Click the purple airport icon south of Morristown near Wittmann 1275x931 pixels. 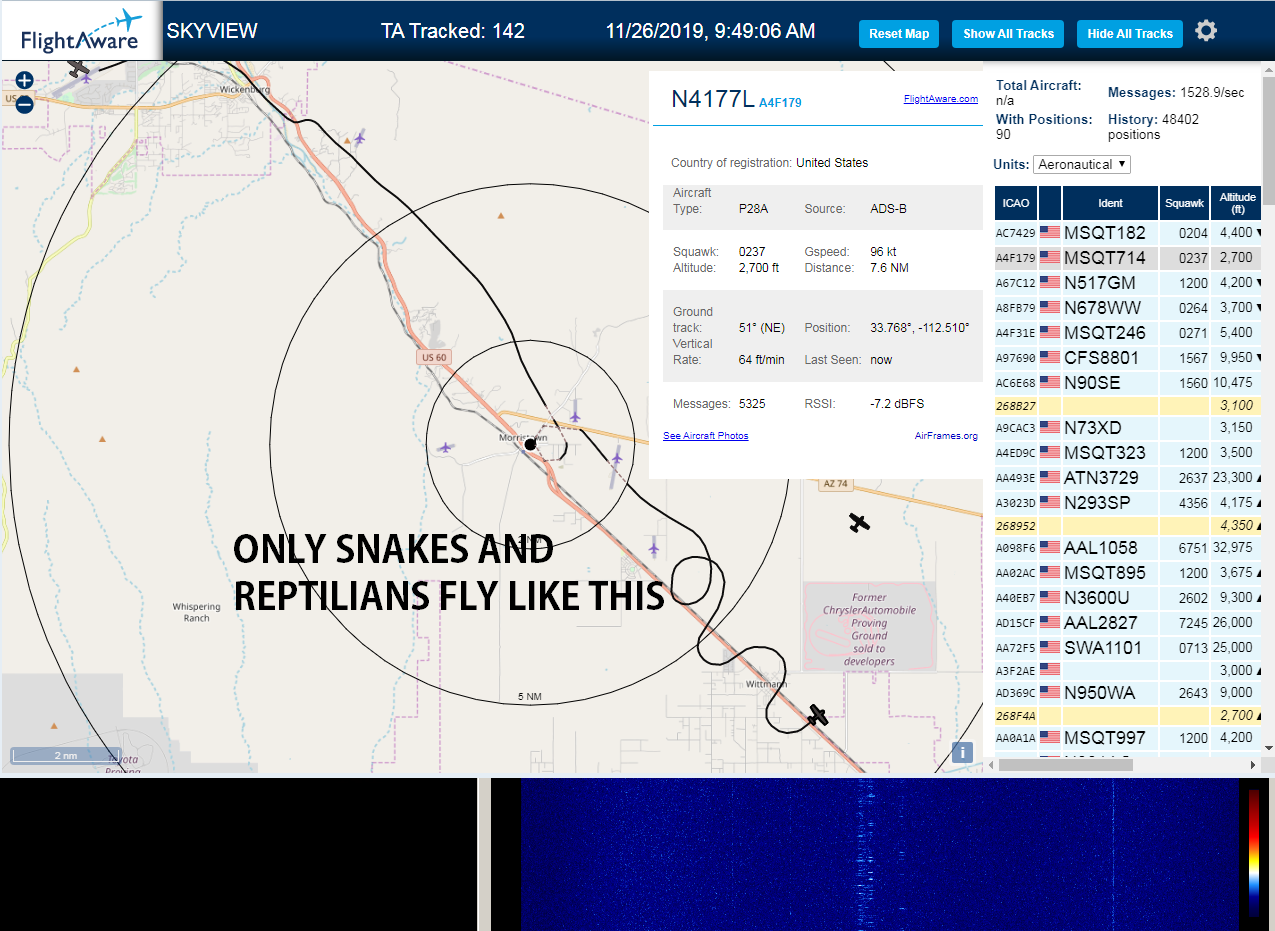tap(653, 547)
